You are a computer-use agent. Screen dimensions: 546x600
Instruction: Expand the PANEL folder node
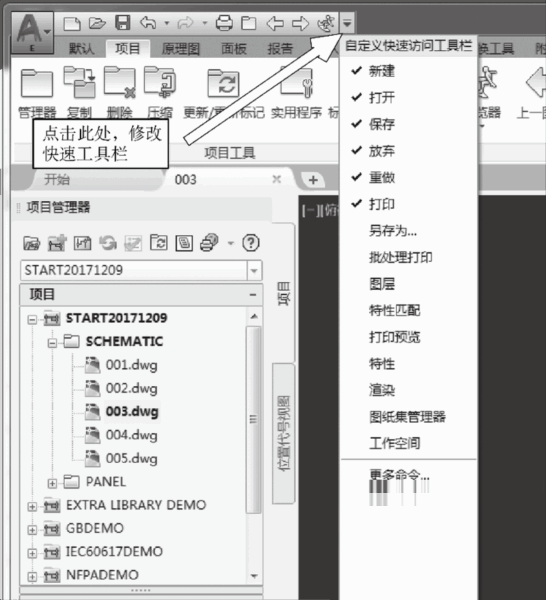(x=52, y=483)
